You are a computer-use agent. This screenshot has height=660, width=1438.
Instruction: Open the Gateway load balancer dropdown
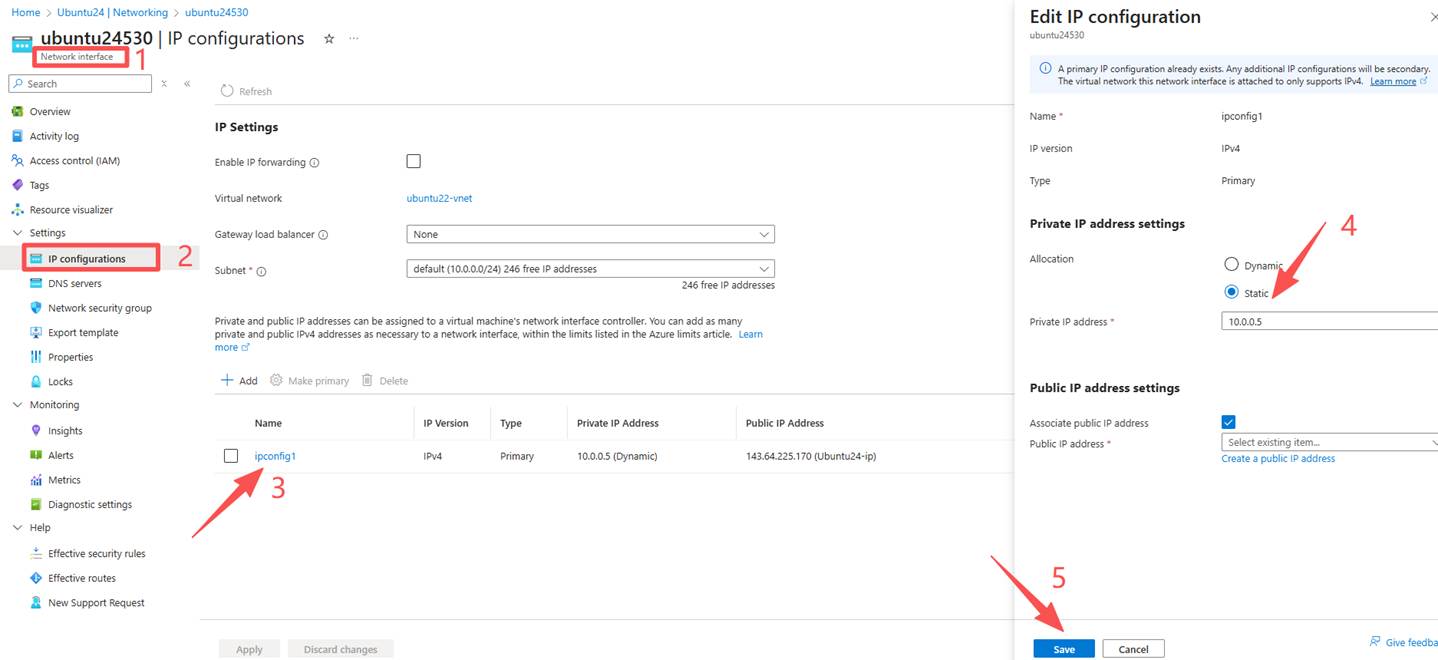tap(590, 234)
